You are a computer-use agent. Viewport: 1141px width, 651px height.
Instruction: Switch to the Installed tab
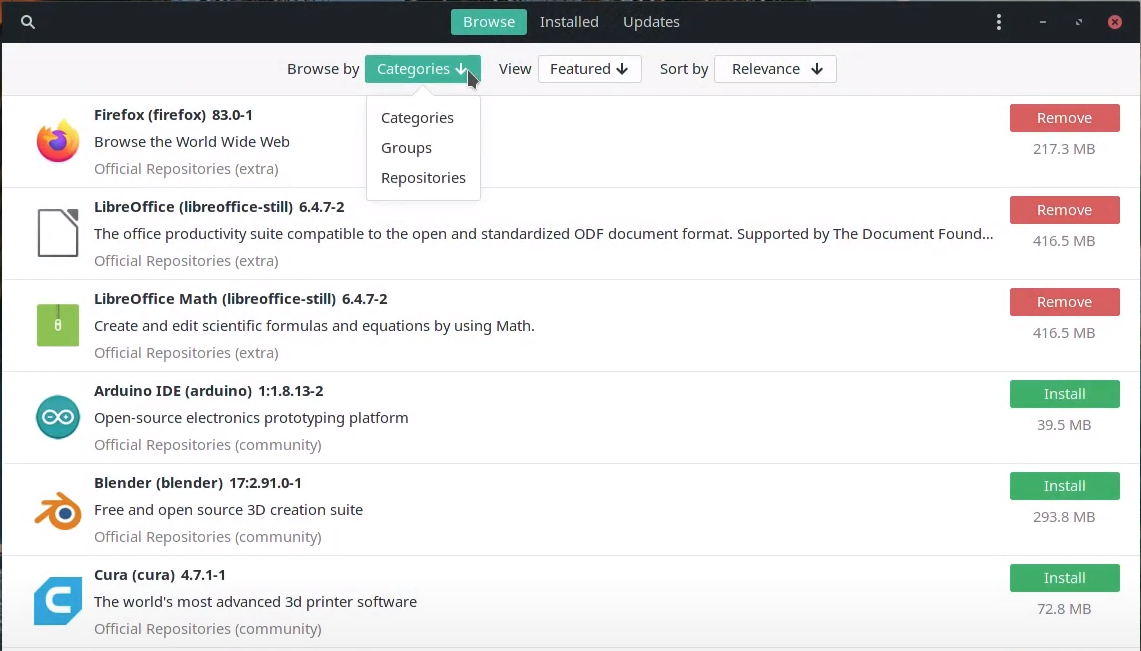[x=569, y=22]
